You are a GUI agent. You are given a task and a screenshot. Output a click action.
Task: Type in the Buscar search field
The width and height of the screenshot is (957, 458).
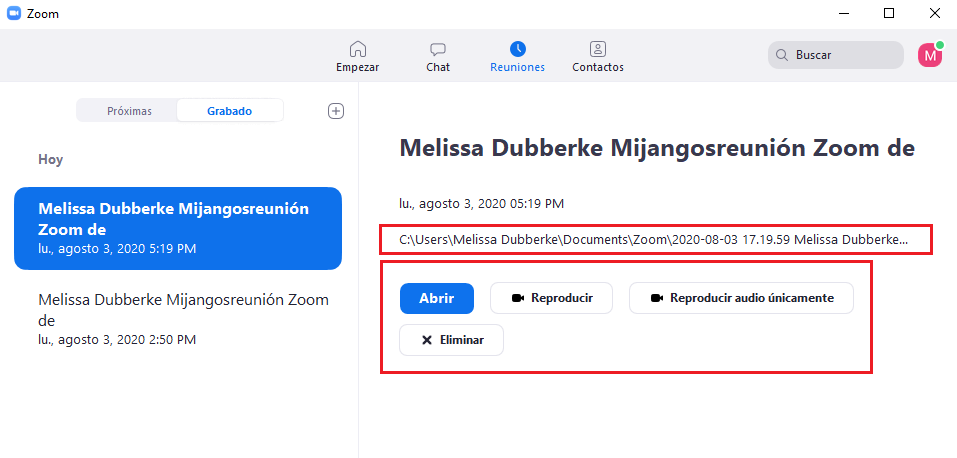click(x=845, y=55)
